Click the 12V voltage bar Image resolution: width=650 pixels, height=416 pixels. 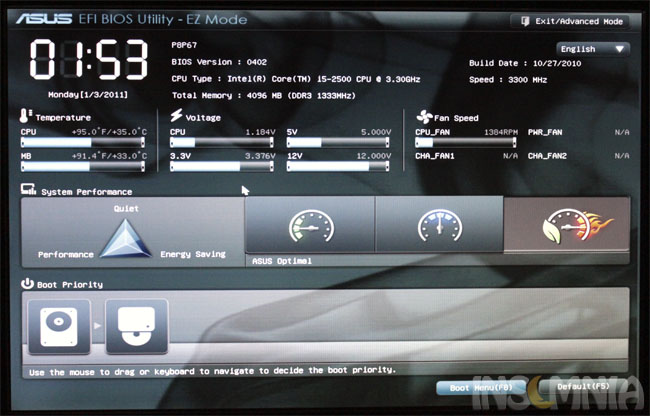(338, 167)
